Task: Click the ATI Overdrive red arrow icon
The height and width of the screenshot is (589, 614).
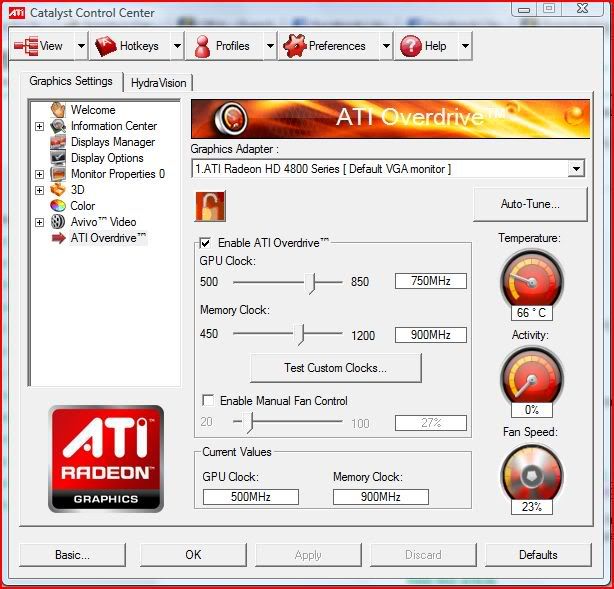Action: click(x=58, y=238)
